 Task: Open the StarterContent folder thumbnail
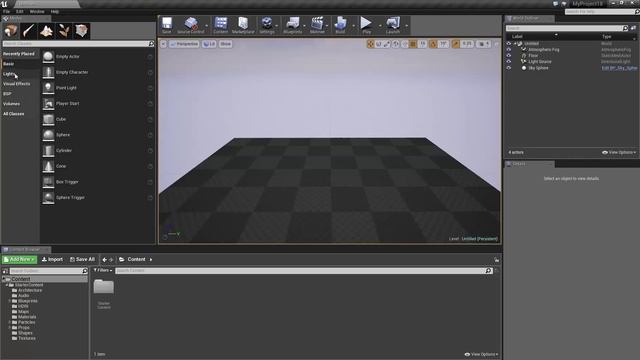[104, 287]
